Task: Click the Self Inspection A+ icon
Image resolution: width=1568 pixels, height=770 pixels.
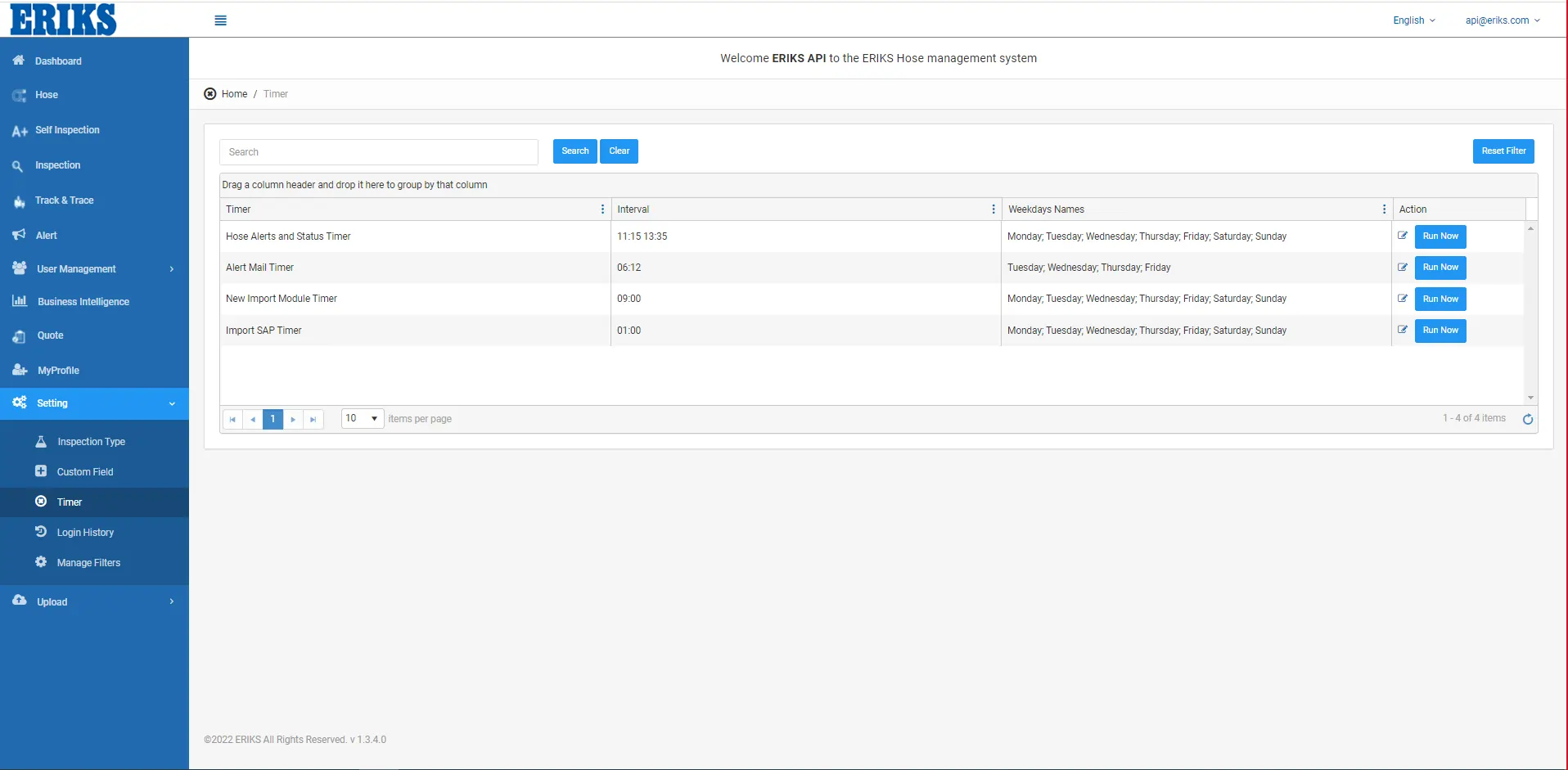Action: pyautogui.click(x=20, y=131)
